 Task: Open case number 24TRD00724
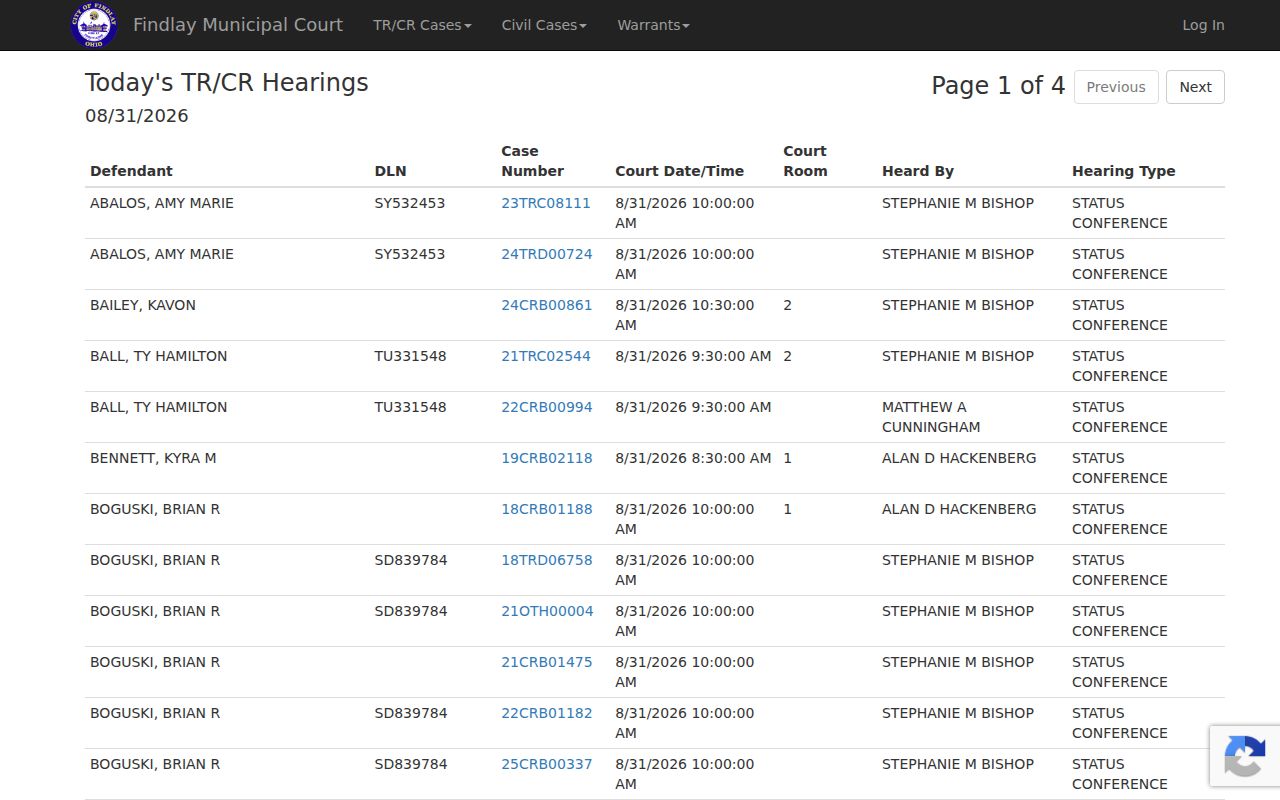[547, 254]
